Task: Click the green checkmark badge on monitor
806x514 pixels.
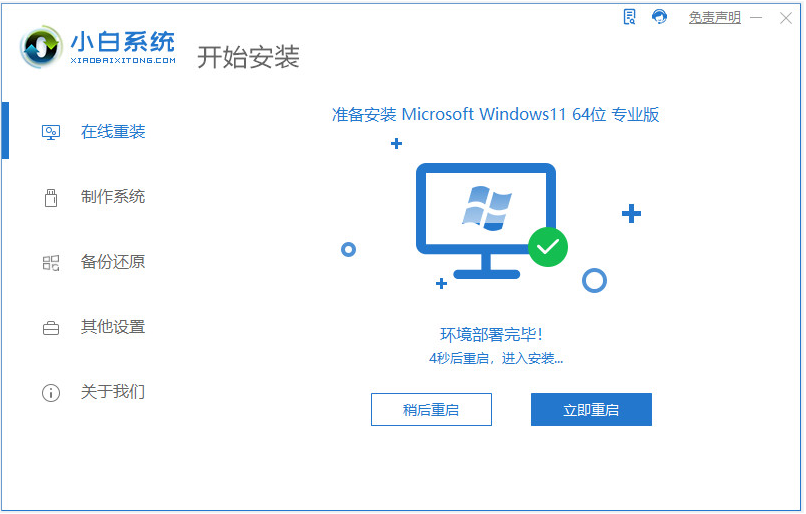Action: pyautogui.click(x=548, y=247)
